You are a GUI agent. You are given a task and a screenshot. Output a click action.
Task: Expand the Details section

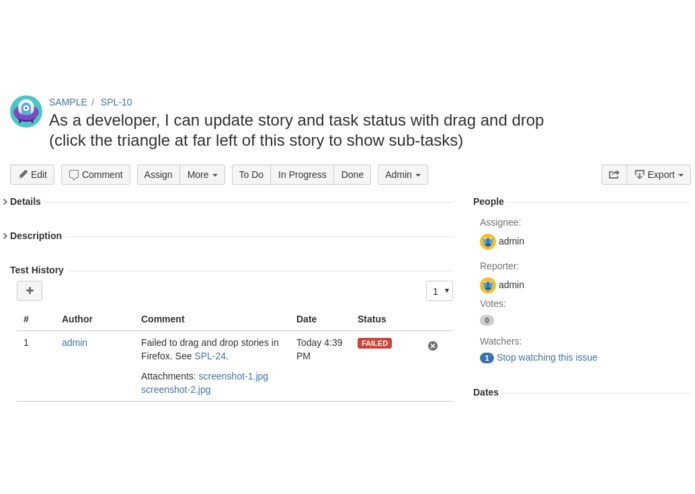[x=22, y=202]
